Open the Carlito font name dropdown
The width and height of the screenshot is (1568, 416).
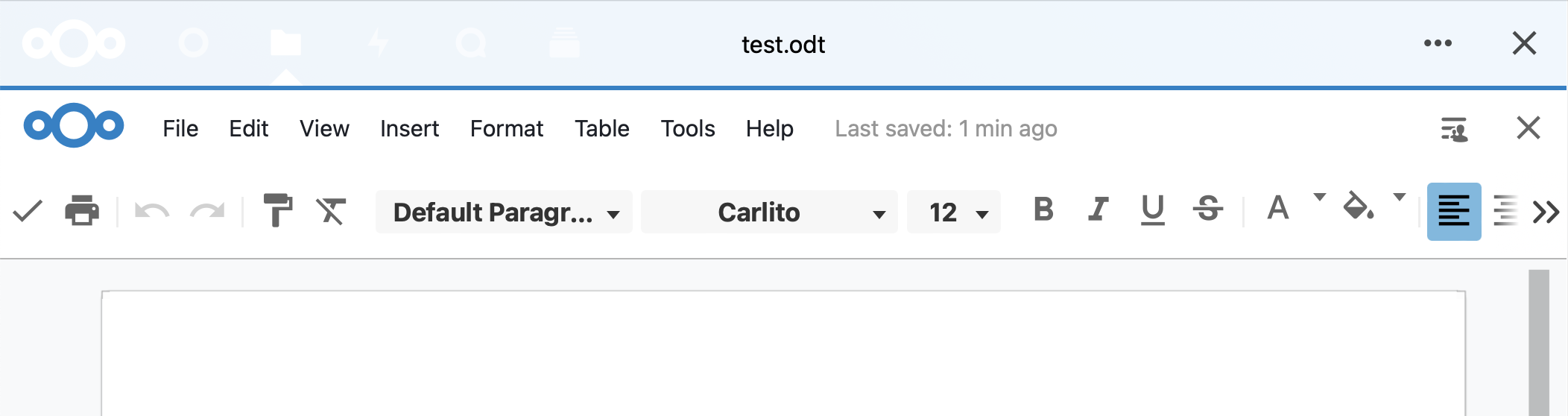[769, 212]
